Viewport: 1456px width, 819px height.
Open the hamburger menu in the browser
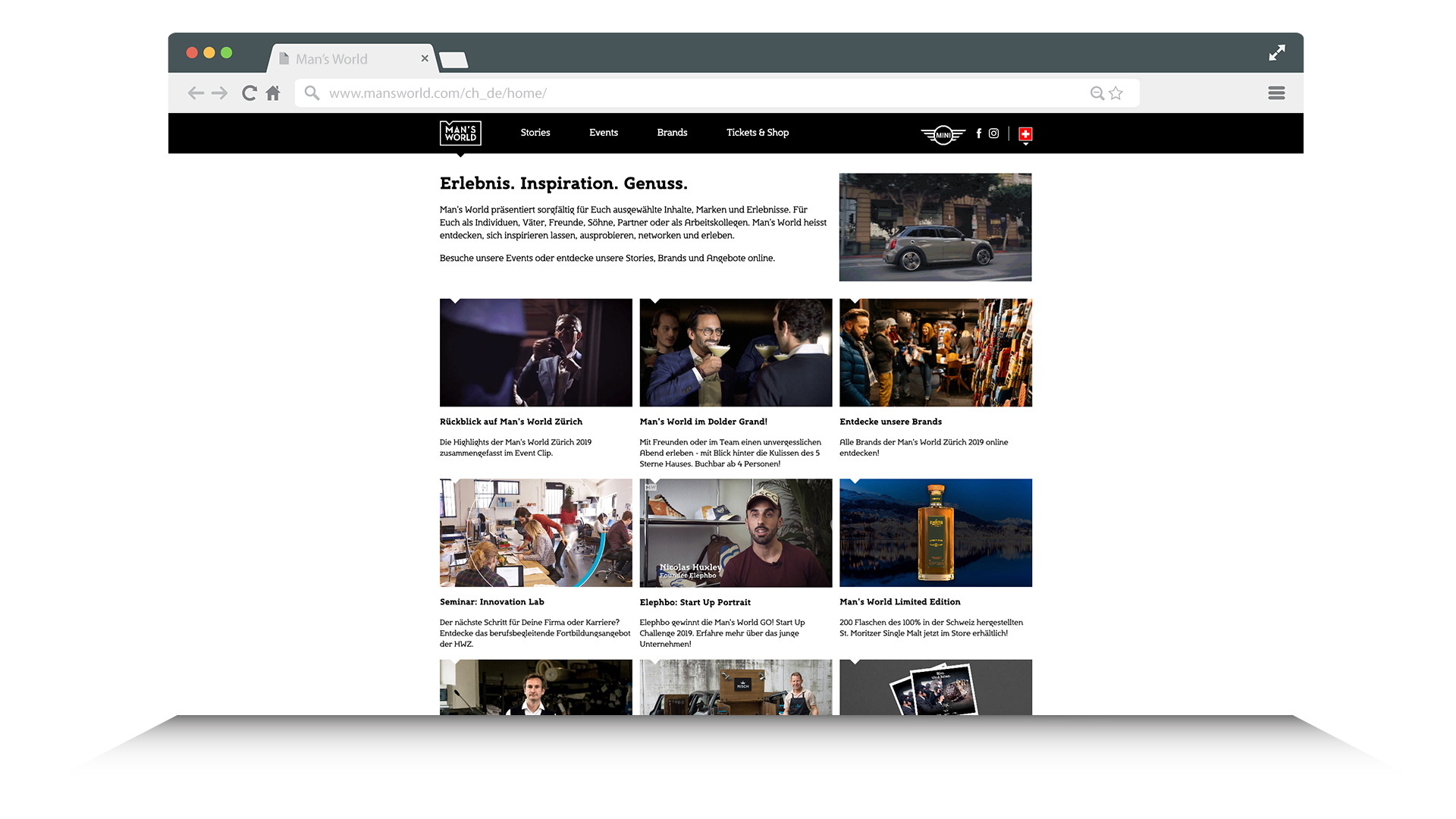point(1276,93)
